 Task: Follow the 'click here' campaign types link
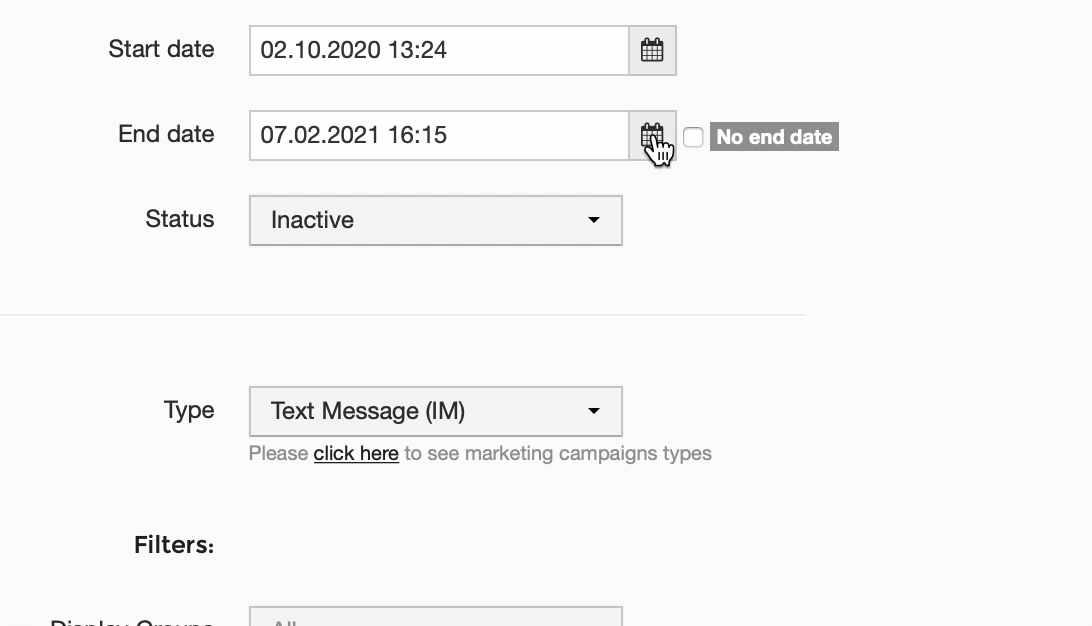356,453
